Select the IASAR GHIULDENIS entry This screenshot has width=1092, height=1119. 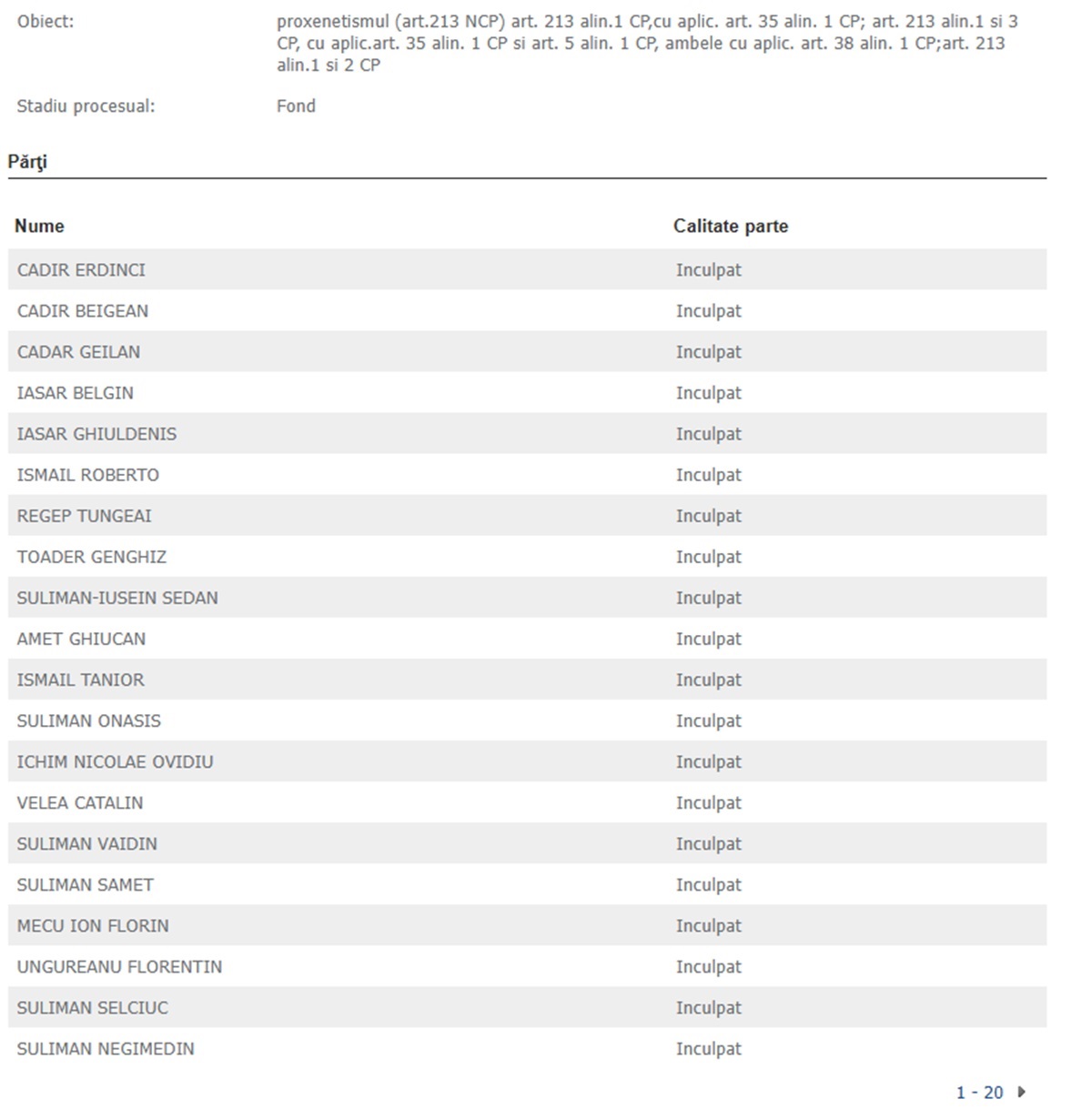point(96,434)
